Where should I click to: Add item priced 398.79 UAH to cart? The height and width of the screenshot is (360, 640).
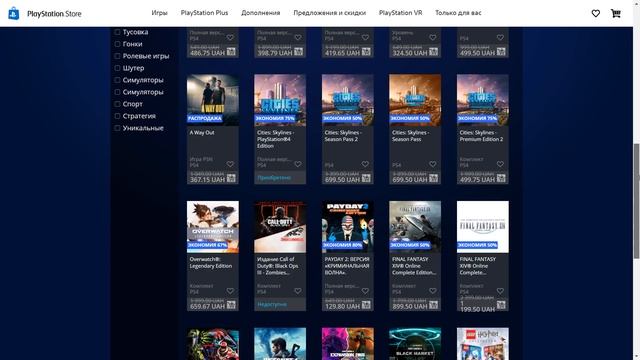(x=299, y=52)
